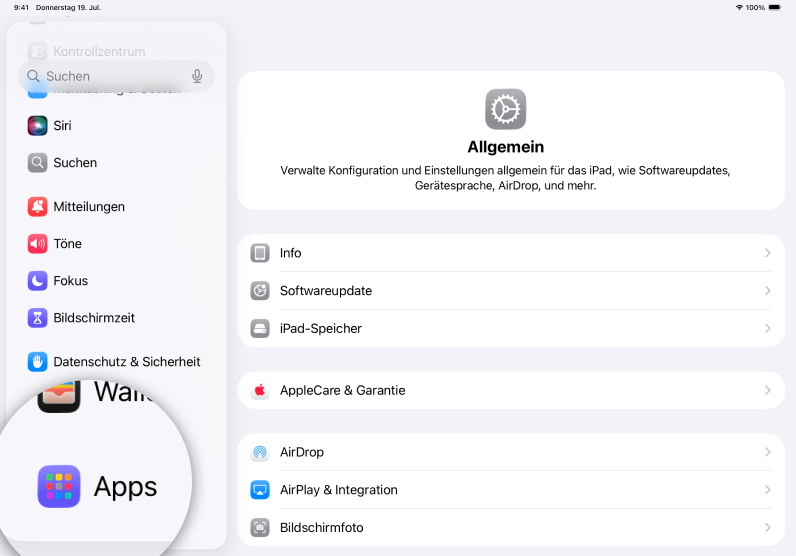Open the AirPlay & Integration chevron

point(767,490)
